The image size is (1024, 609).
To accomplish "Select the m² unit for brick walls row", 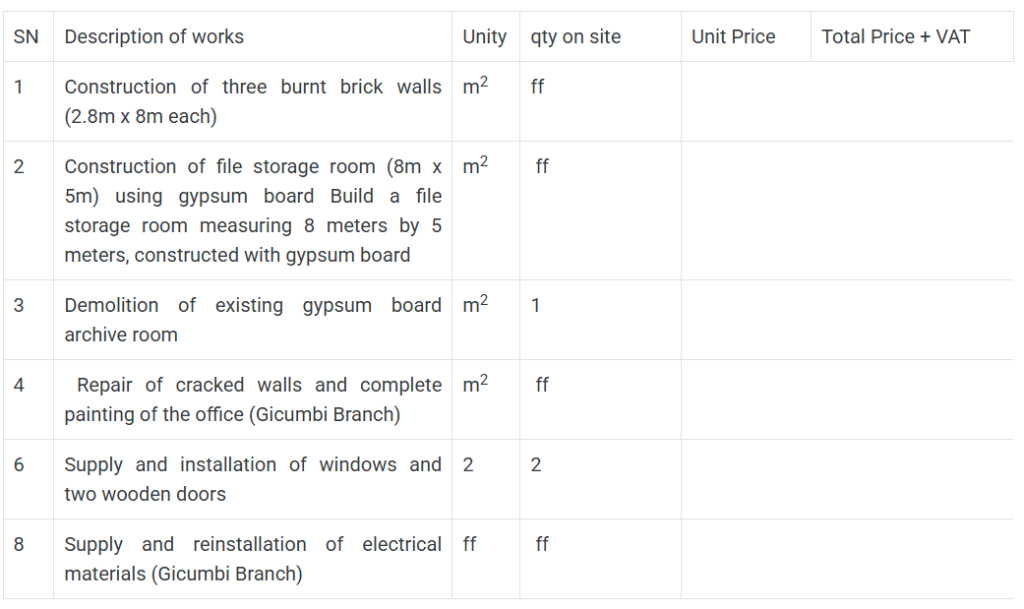I will (x=475, y=87).
